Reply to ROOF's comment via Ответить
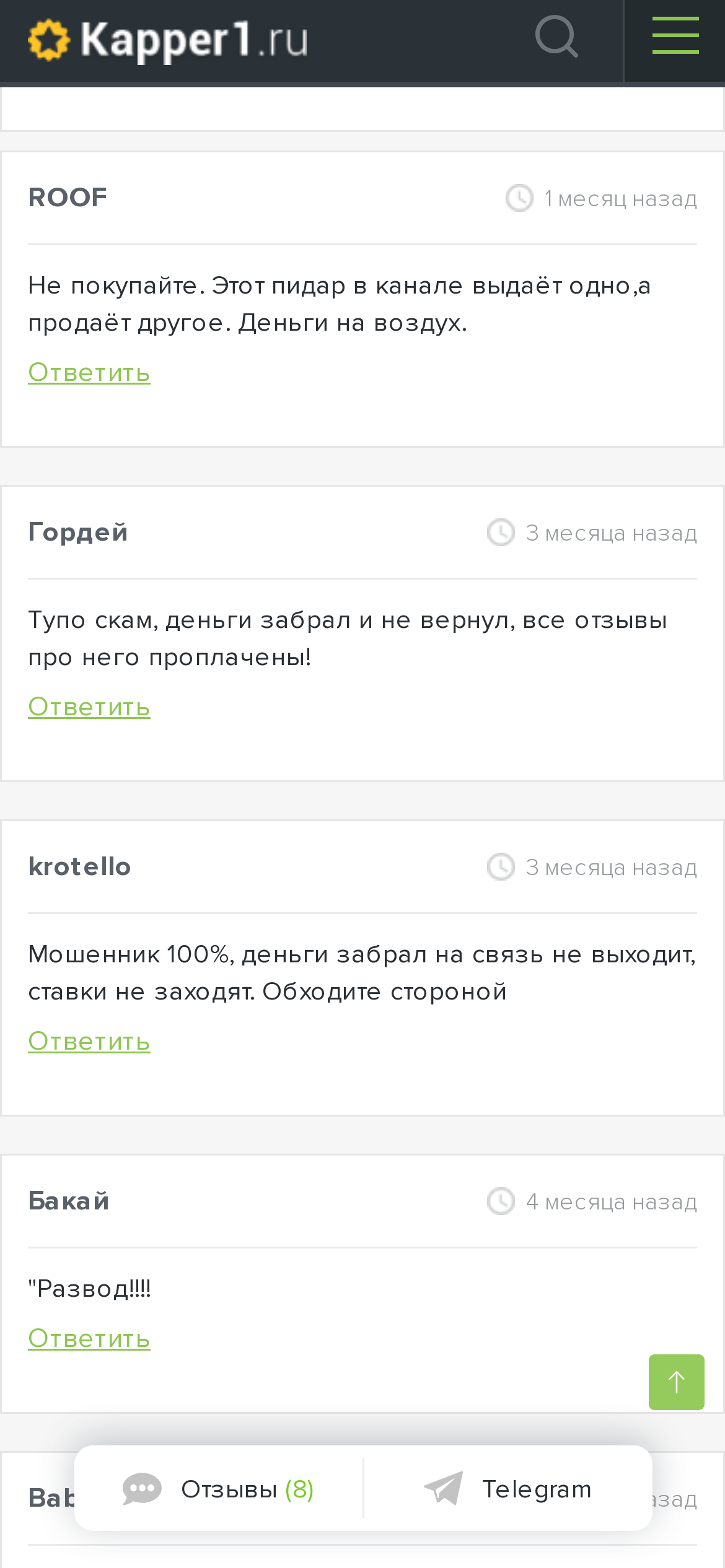The image size is (725, 1568). (89, 373)
